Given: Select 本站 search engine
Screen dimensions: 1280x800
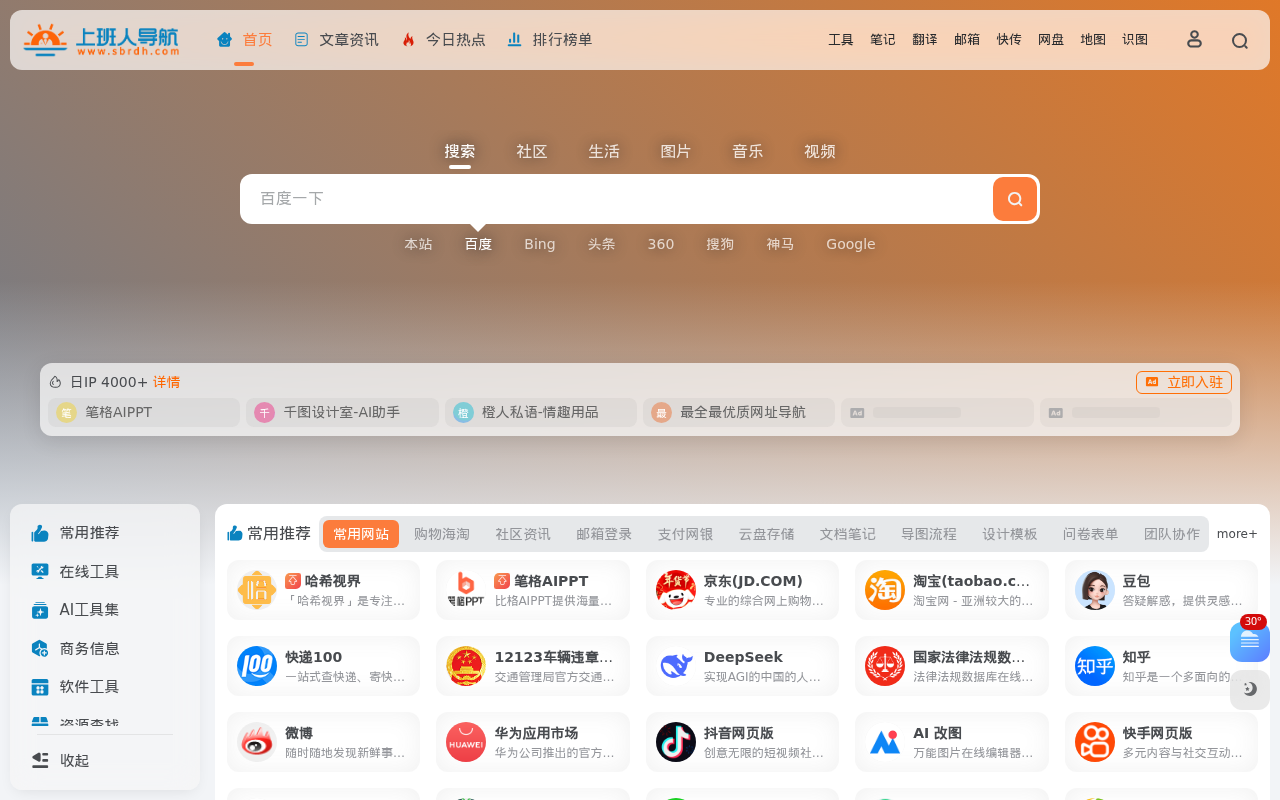Looking at the screenshot, I should (x=418, y=244).
